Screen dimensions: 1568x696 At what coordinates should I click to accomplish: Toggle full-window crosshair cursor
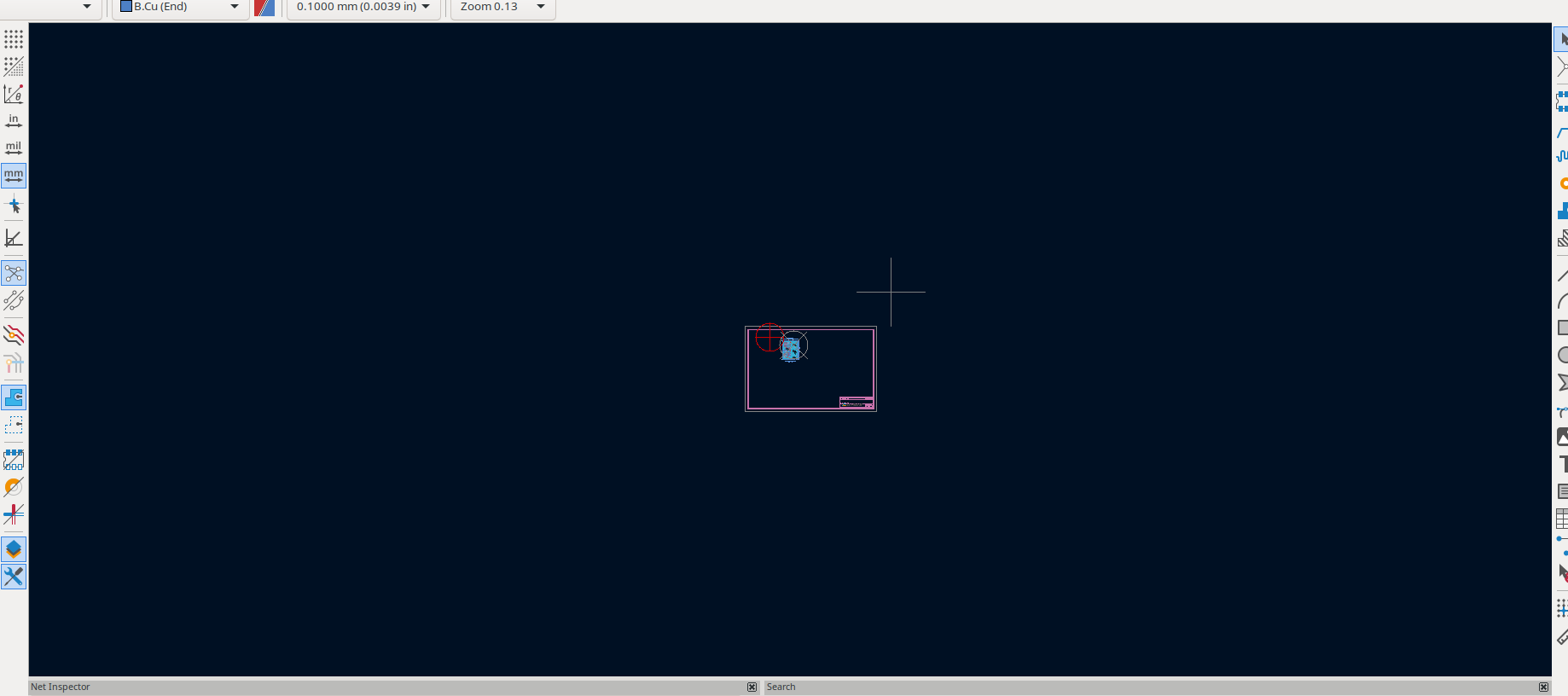pyautogui.click(x=14, y=206)
